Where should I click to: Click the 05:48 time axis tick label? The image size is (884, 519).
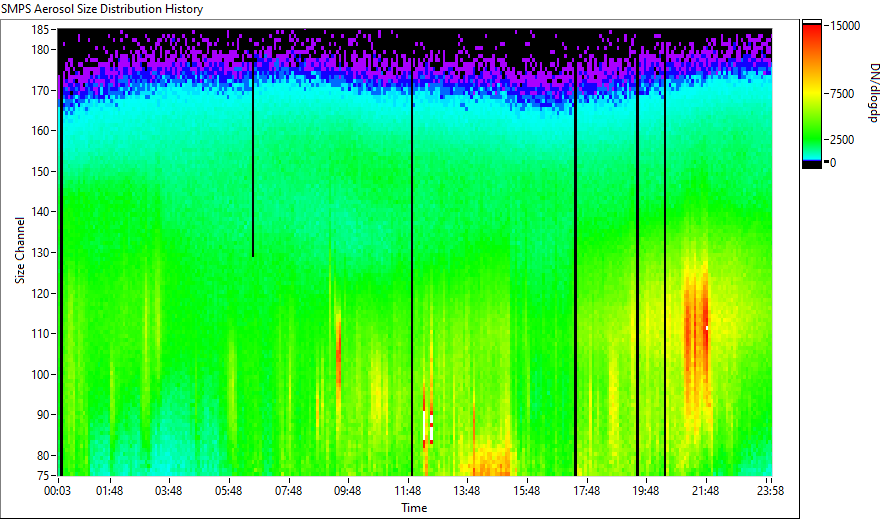point(228,491)
